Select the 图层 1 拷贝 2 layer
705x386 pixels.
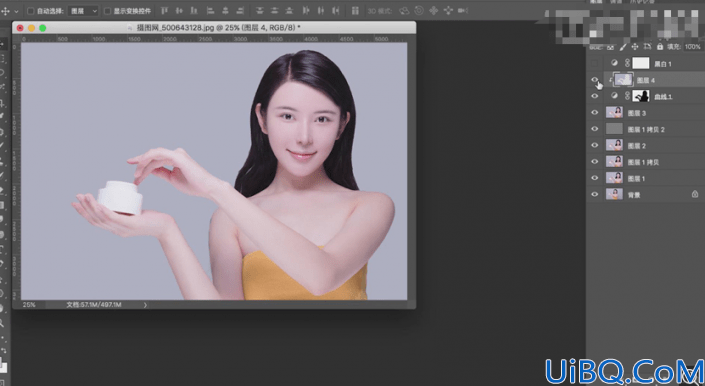tap(646, 129)
